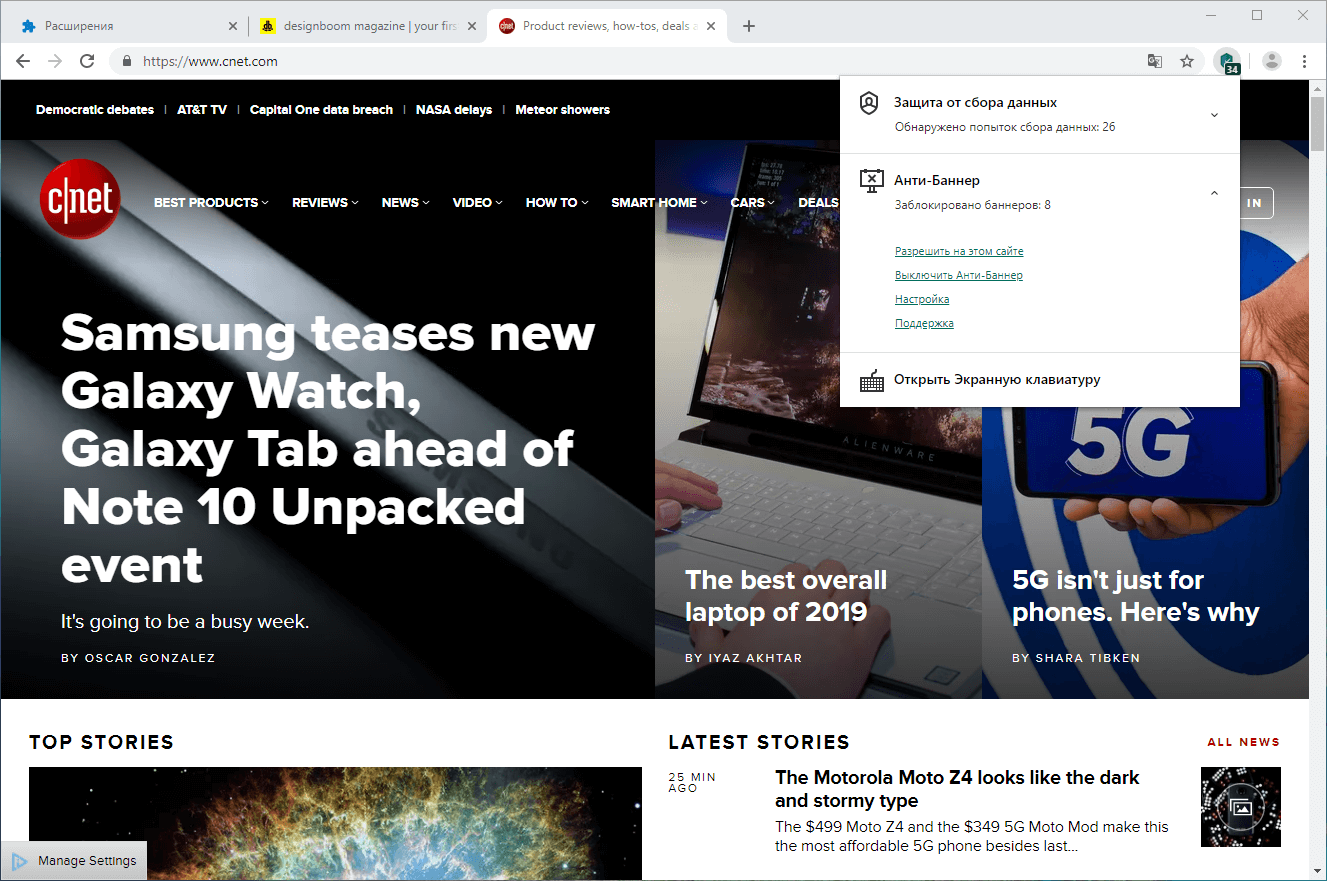
Task: Open the Google Translate icon in address bar
Action: 1155,61
